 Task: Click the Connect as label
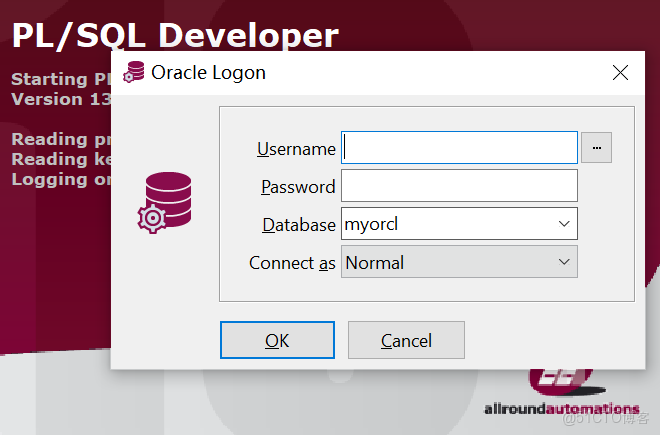(x=292, y=263)
